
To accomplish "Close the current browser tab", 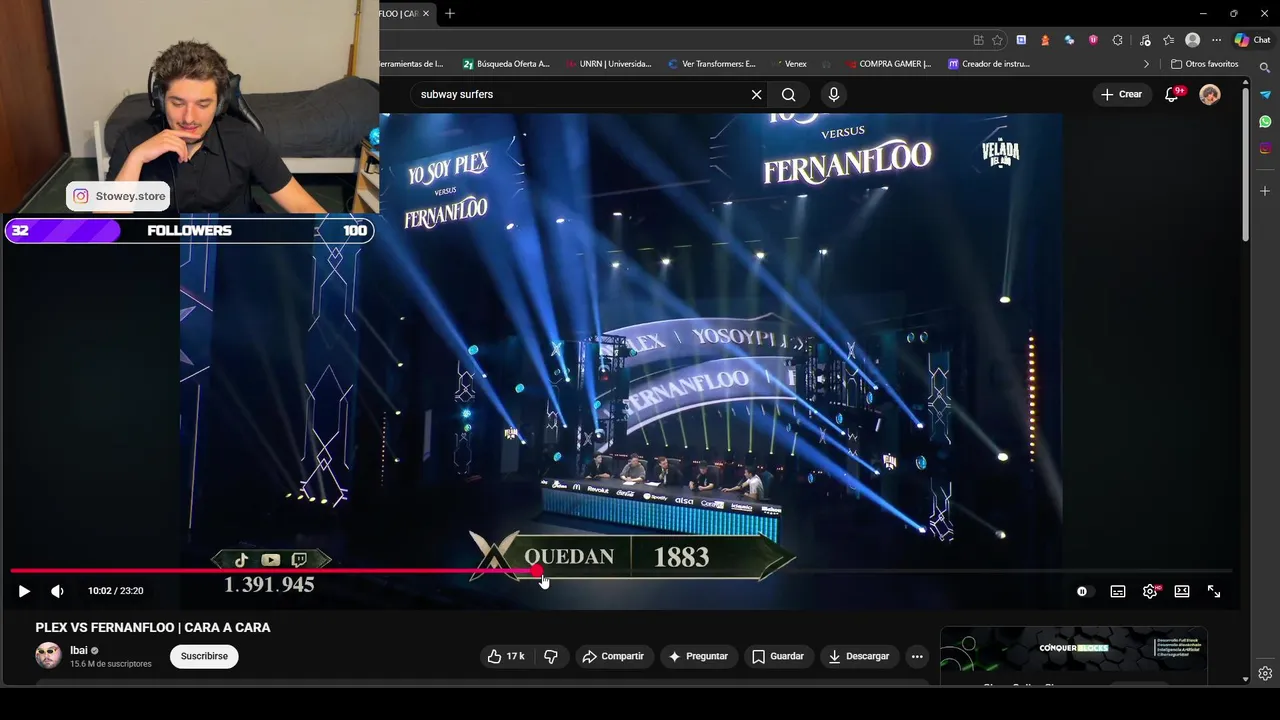I will (426, 13).
